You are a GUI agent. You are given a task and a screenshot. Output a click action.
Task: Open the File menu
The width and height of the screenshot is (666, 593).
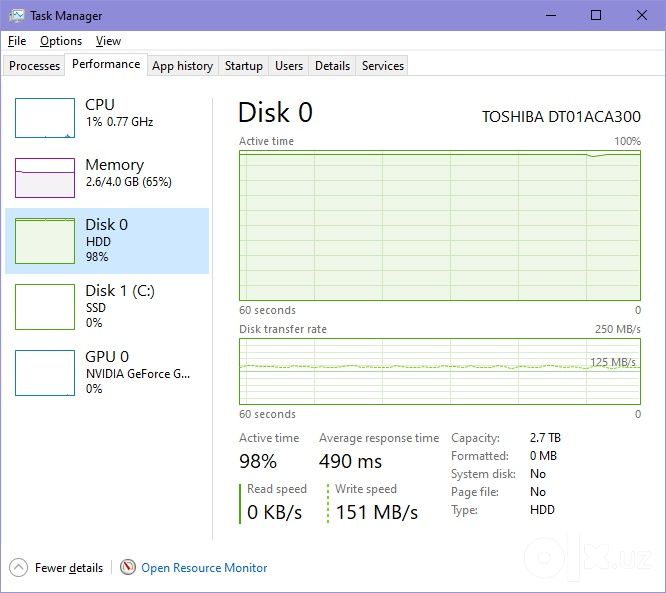(17, 41)
